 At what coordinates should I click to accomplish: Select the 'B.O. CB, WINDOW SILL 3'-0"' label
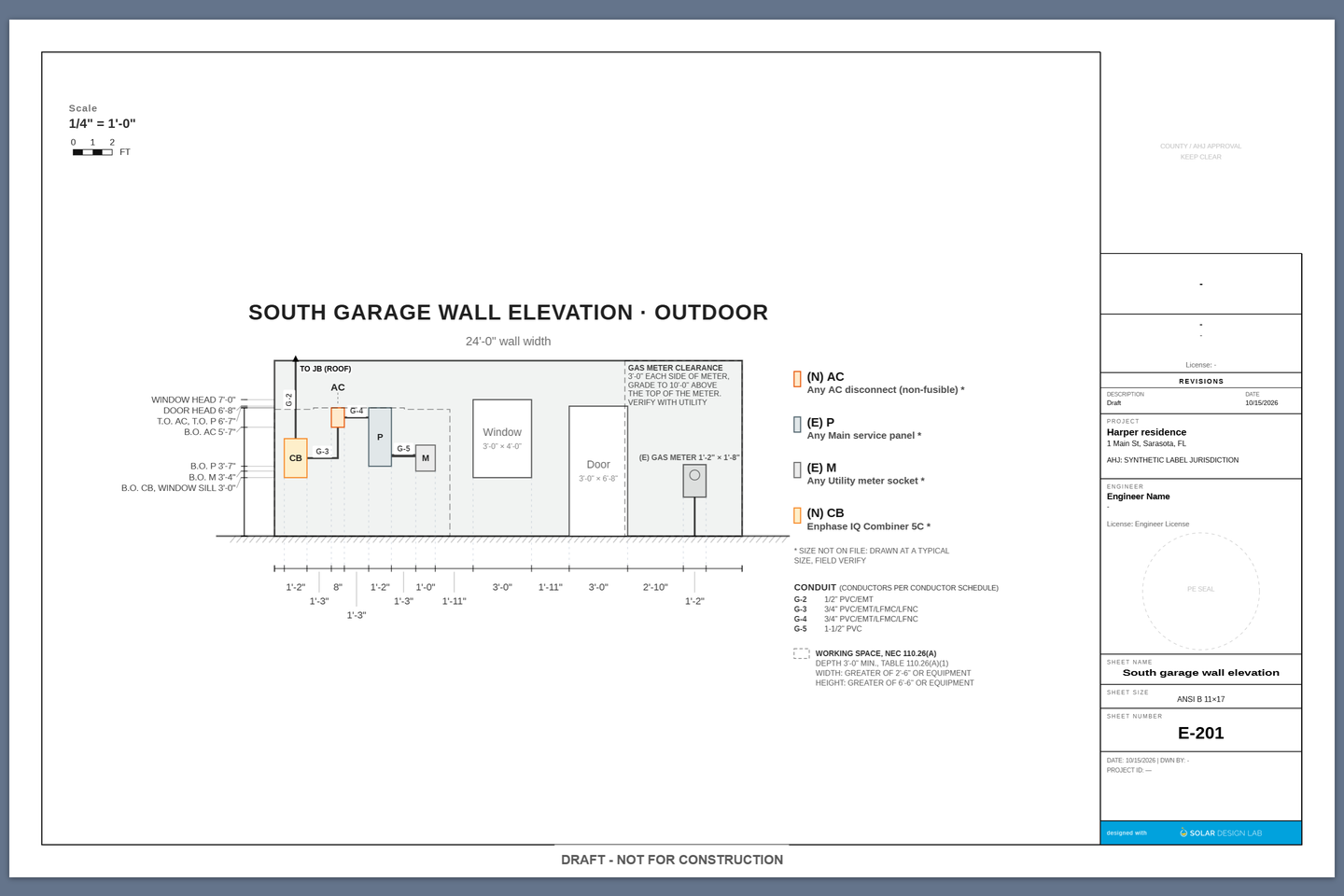click(x=178, y=488)
